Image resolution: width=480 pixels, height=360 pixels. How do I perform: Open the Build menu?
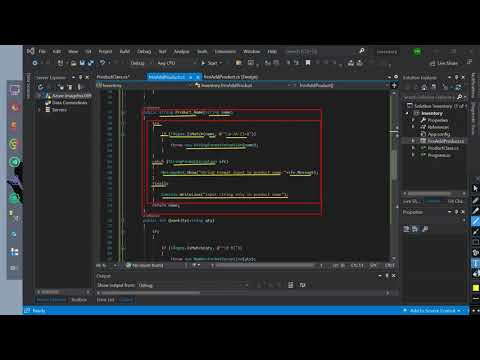point(125,51)
